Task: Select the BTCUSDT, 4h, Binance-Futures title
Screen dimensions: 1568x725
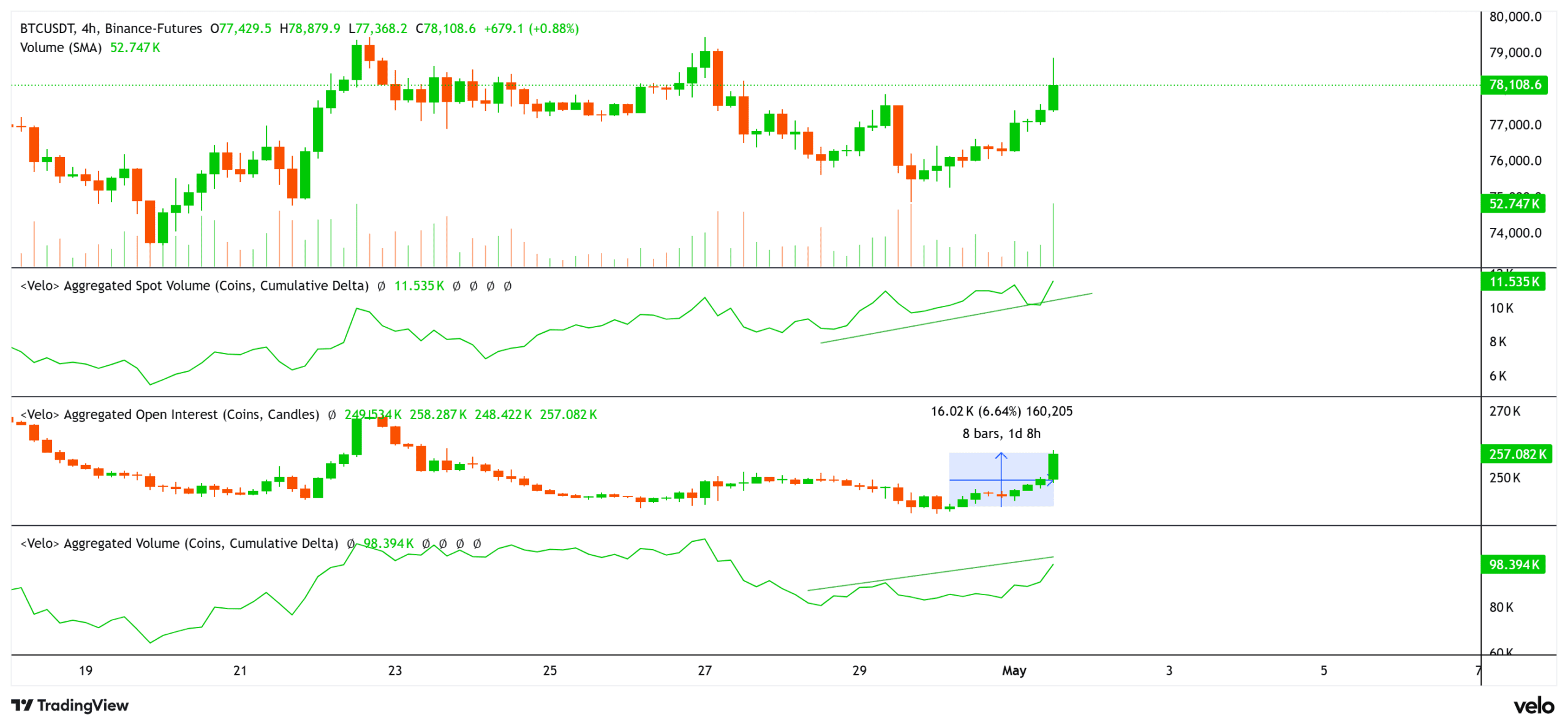Action: point(111,29)
